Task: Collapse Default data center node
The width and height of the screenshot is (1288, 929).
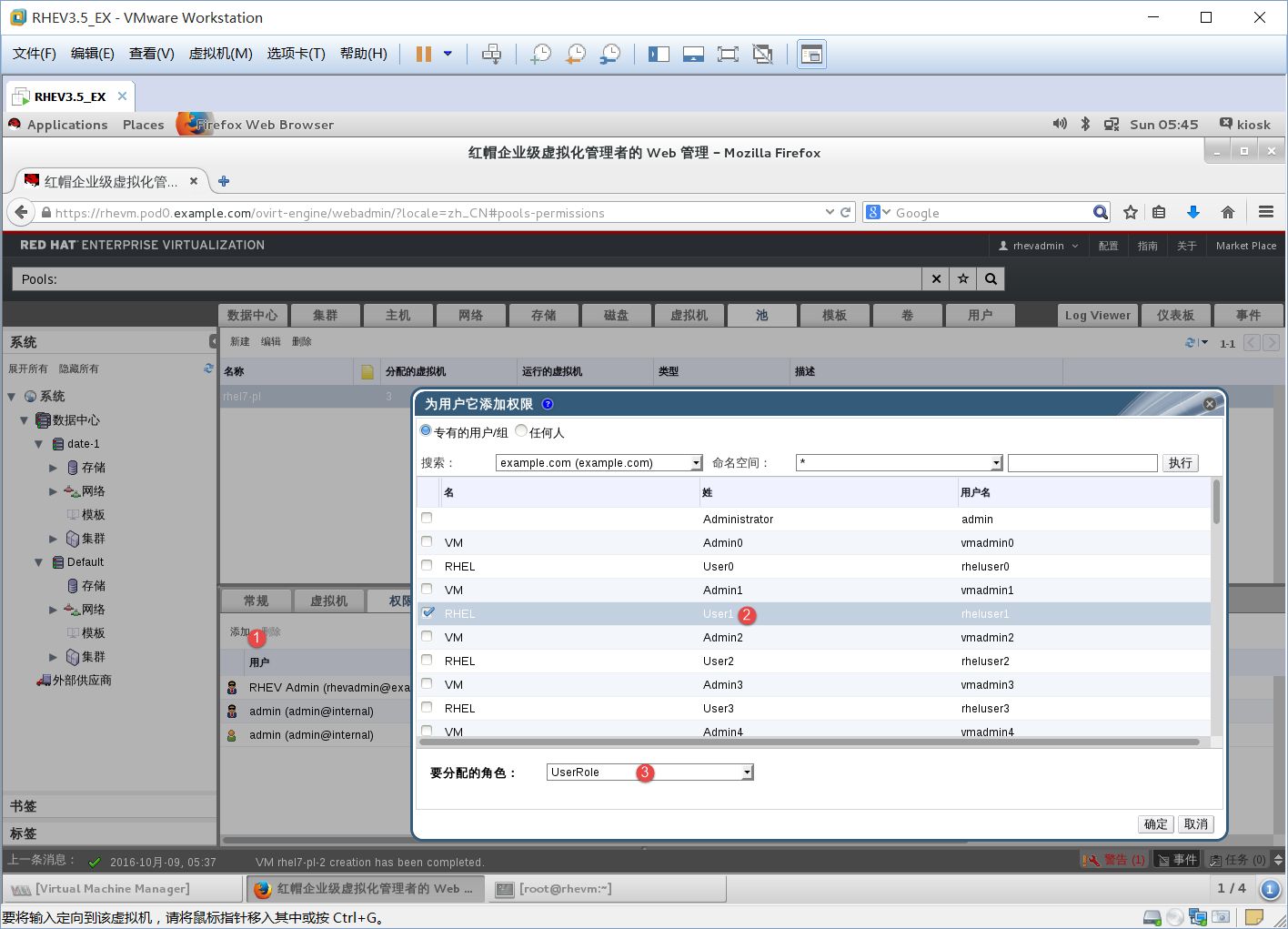Action: [x=39, y=562]
